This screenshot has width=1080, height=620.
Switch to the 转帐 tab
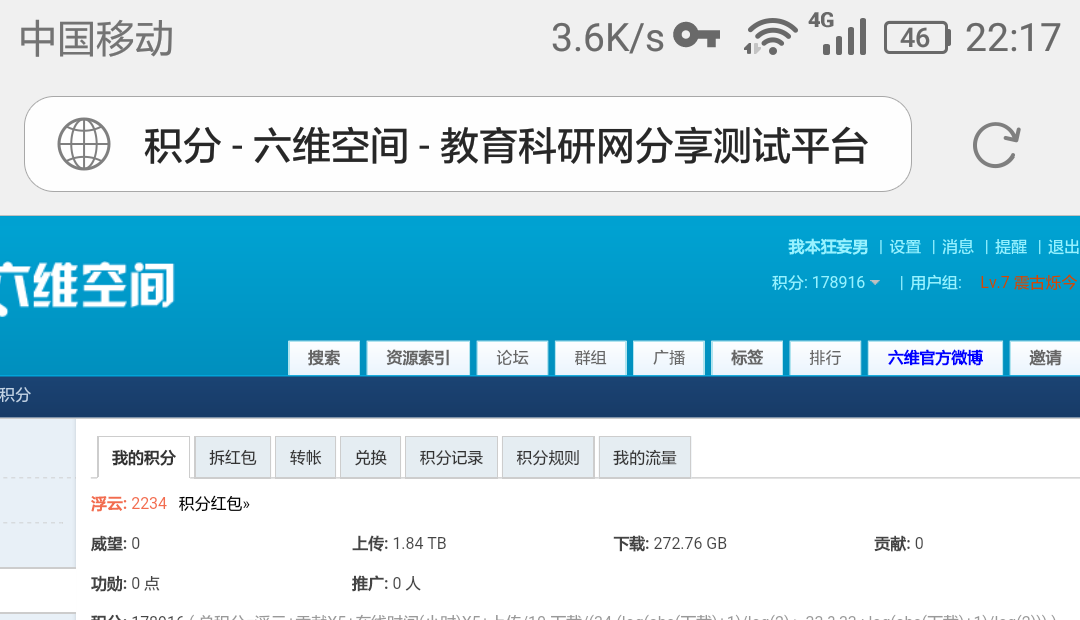pos(305,457)
